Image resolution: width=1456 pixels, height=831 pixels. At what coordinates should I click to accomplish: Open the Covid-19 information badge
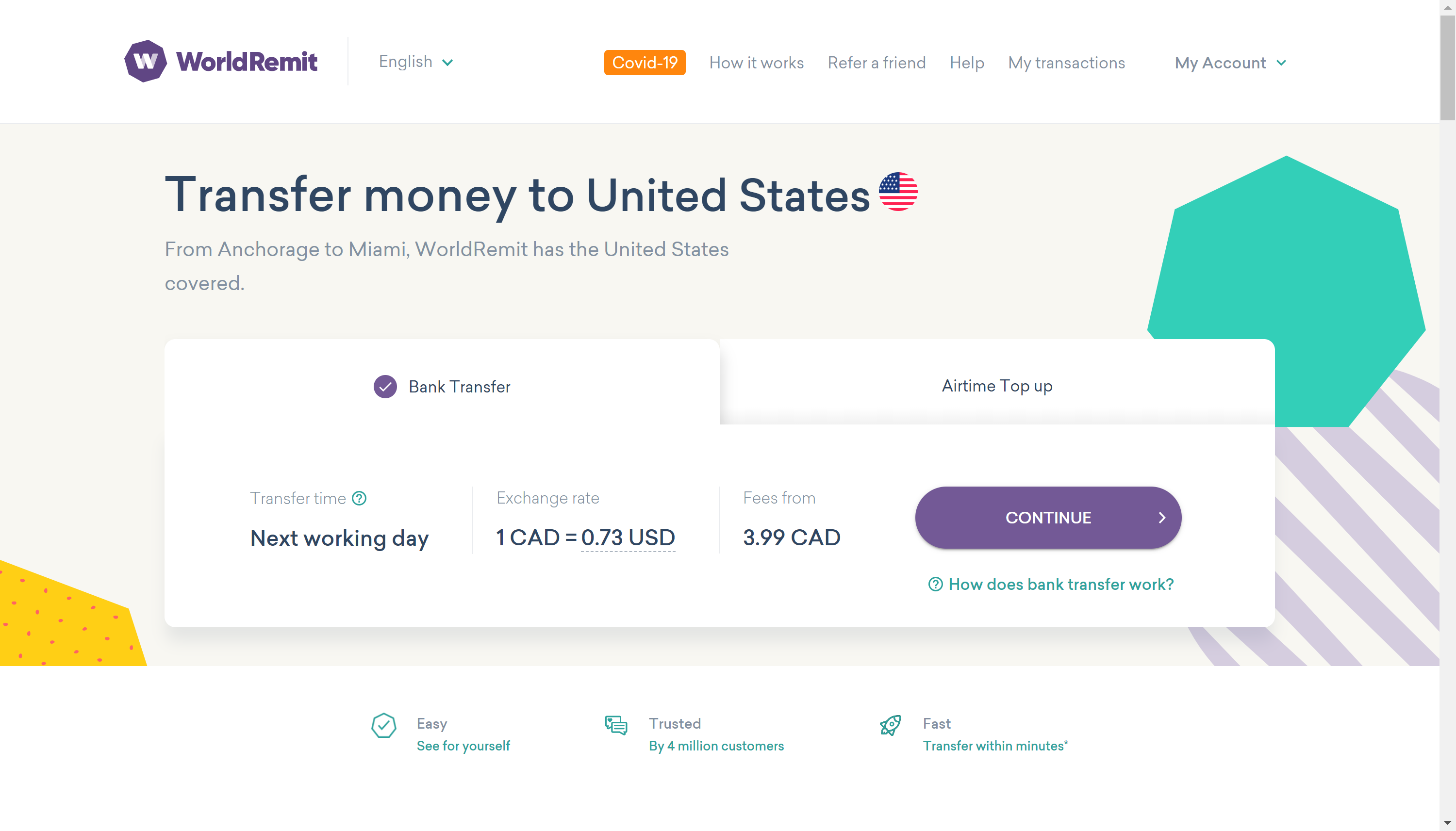[x=645, y=63]
